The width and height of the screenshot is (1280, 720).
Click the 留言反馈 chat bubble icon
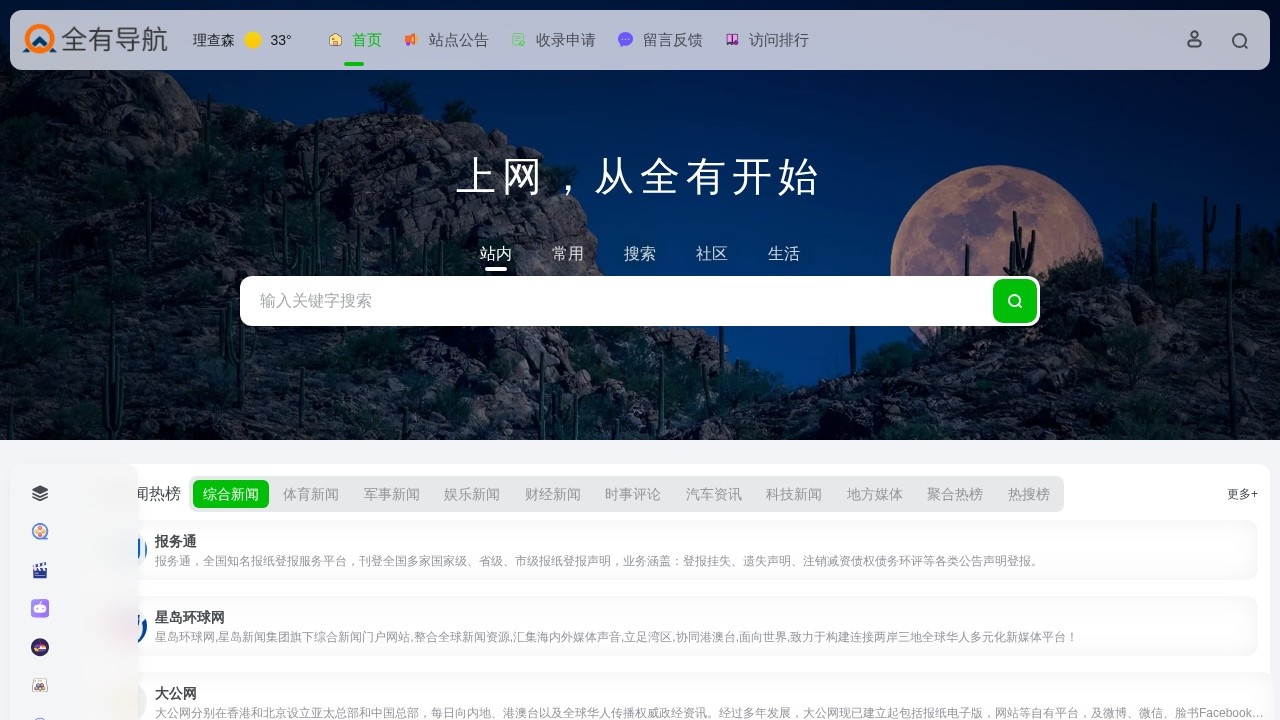point(625,40)
